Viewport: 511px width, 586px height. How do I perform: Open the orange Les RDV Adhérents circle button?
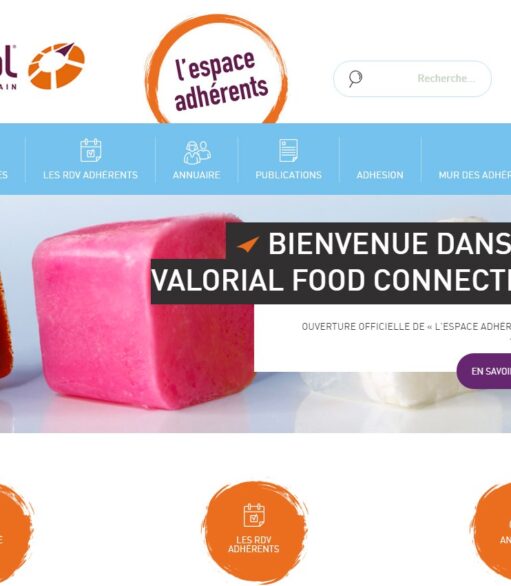coord(254,532)
